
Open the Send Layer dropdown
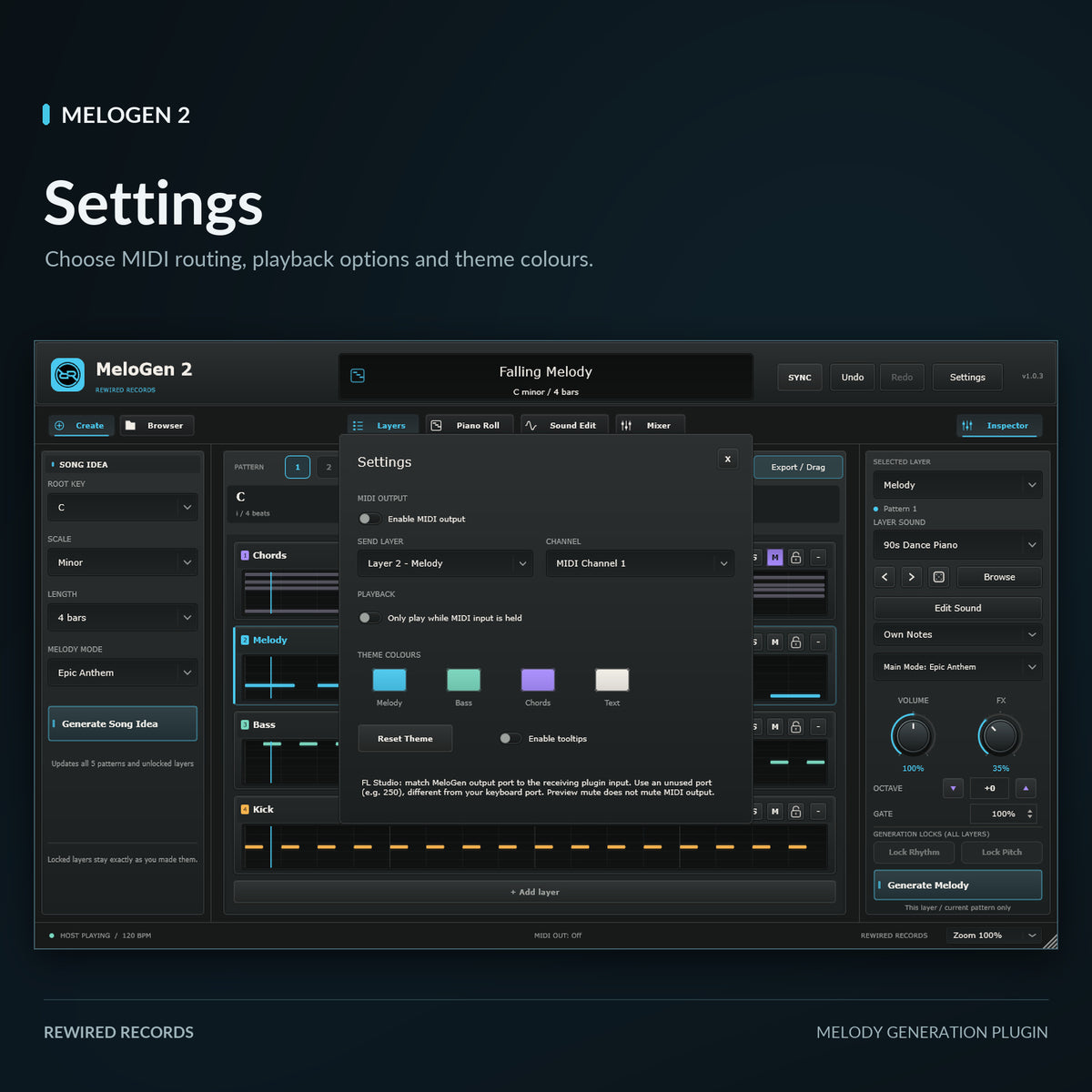click(x=445, y=563)
